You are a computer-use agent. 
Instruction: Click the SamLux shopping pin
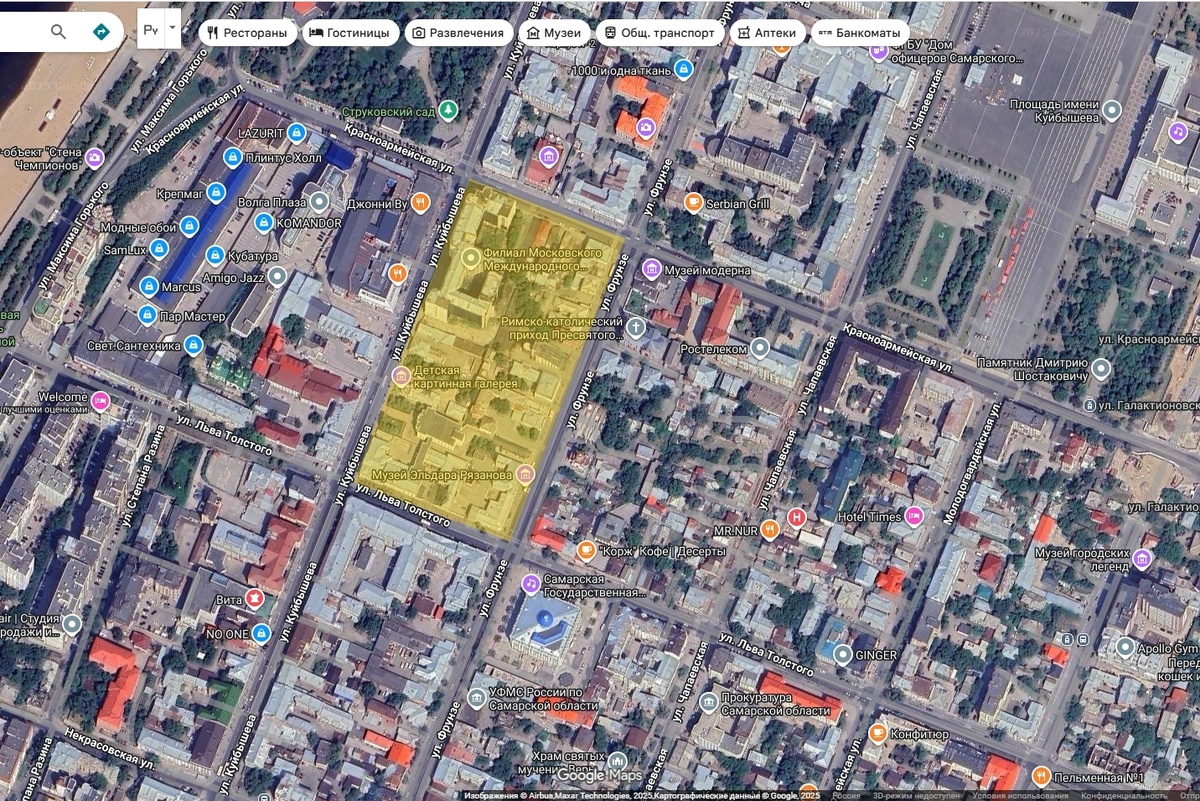click(161, 249)
